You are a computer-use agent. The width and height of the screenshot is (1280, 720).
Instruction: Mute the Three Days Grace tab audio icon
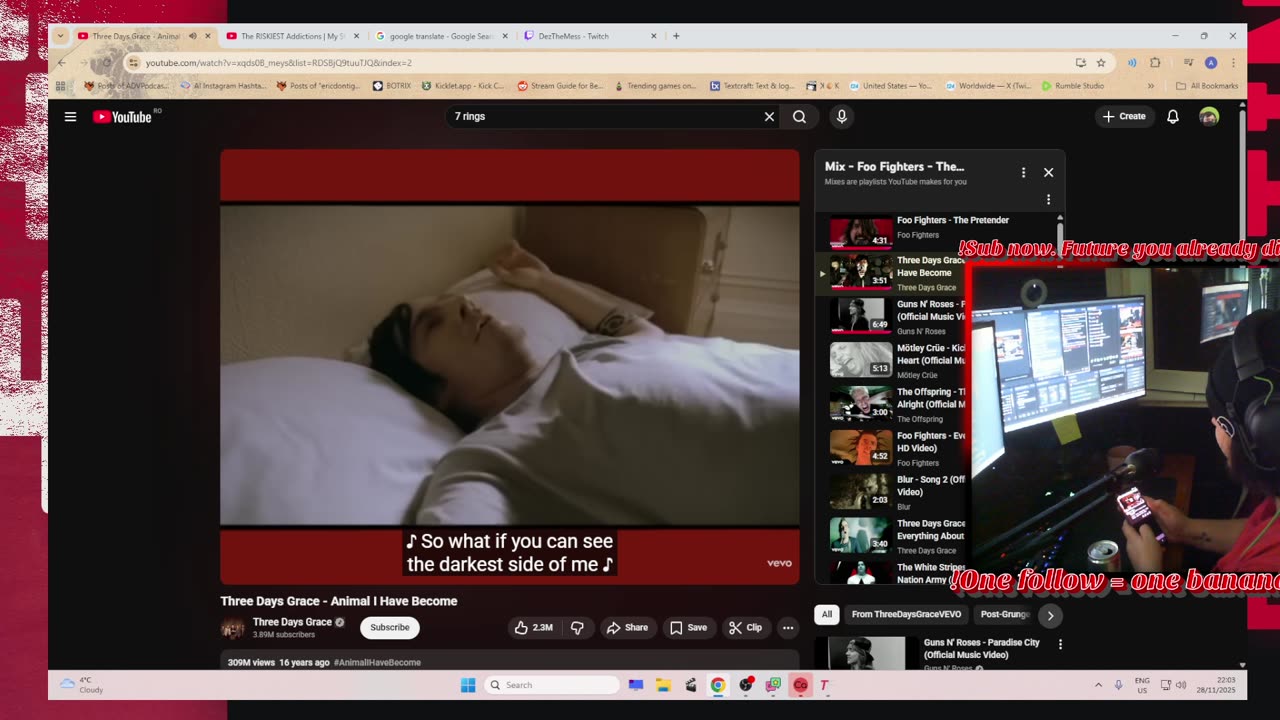[193, 36]
